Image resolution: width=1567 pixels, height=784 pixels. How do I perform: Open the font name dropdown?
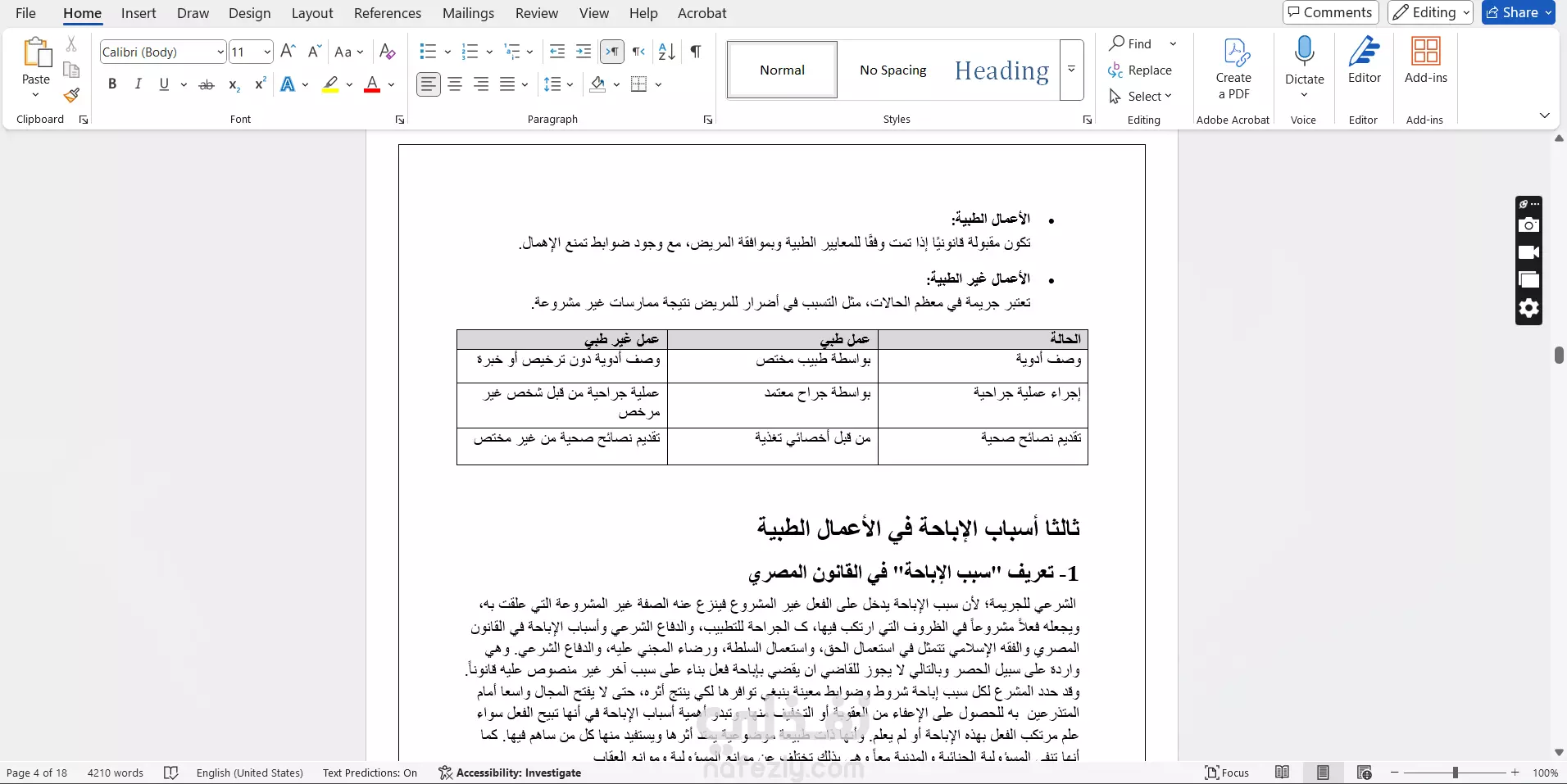[x=220, y=52]
